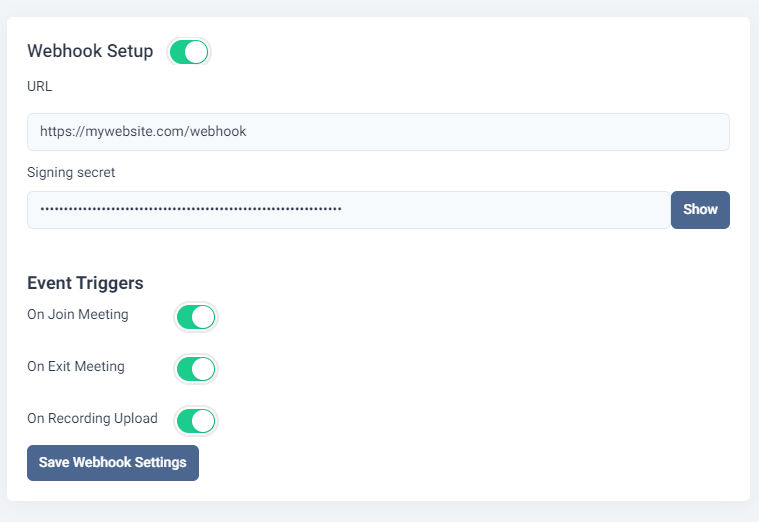Turn off On Exit Meeting toggle
This screenshot has width=759, height=522.
pyautogui.click(x=196, y=369)
